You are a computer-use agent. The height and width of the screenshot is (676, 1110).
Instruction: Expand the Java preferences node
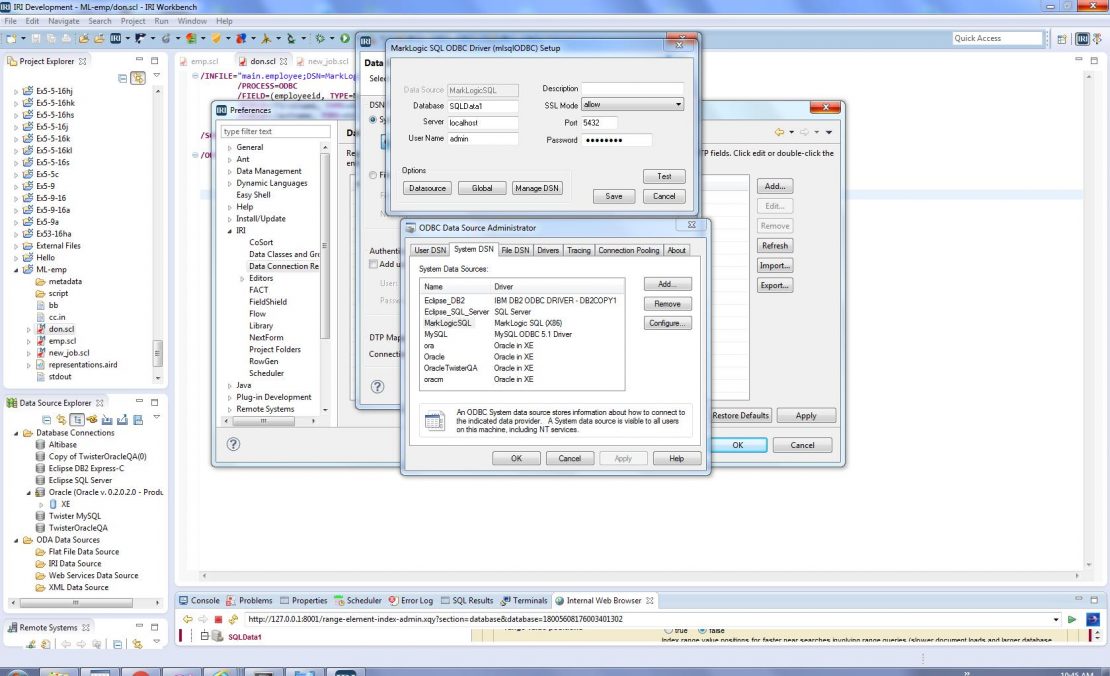[x=229, y=386]
